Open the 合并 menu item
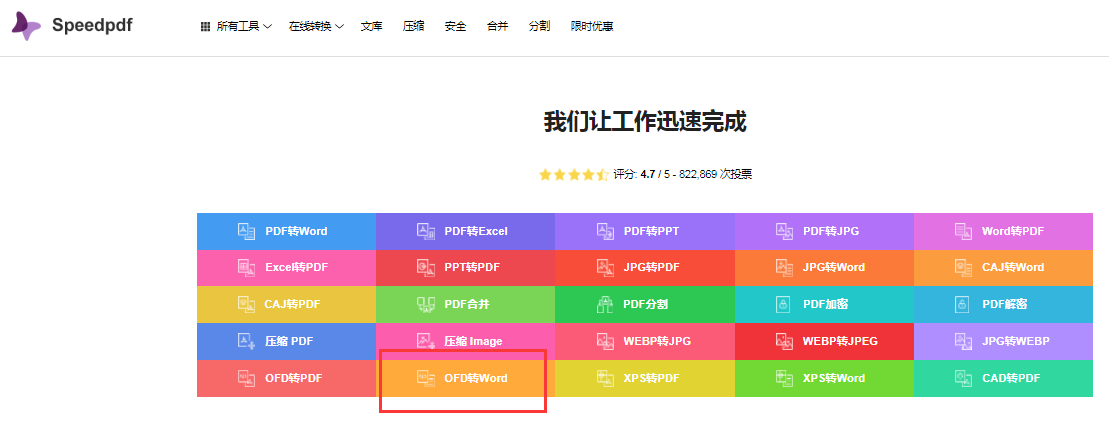Image resolution: width=1109 pixels, height=439 pixels. (497, 27)
